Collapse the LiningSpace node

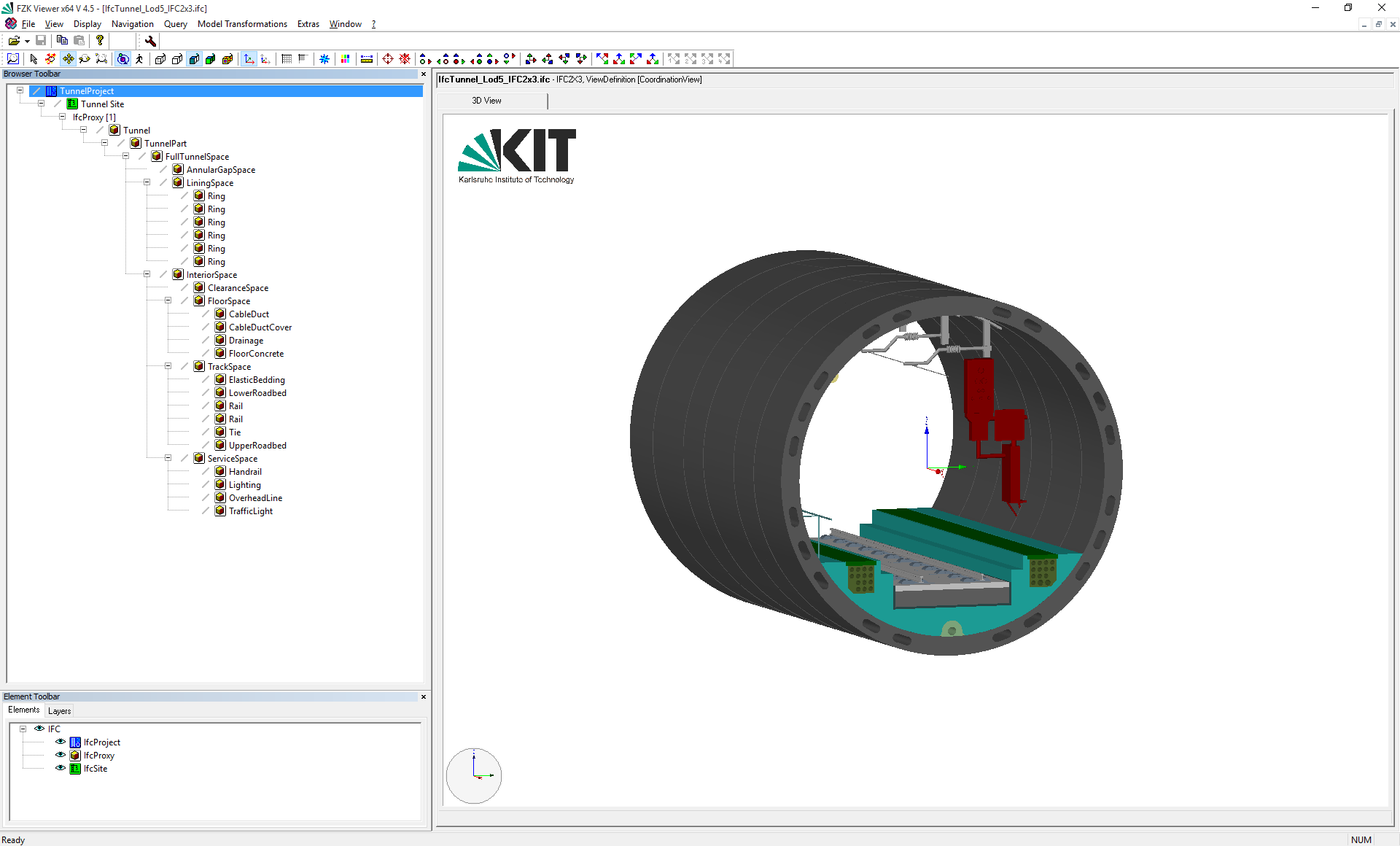pos(147,182)
